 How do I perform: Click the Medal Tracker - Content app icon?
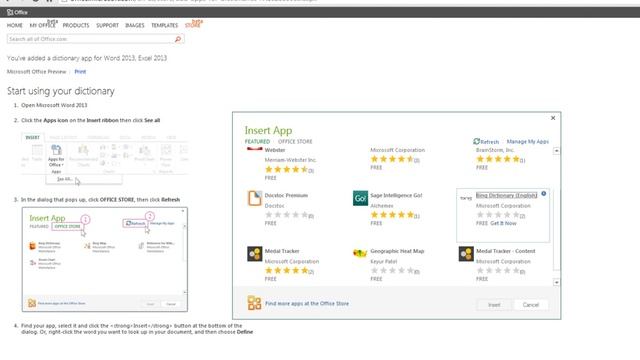(x=466, y=254)
